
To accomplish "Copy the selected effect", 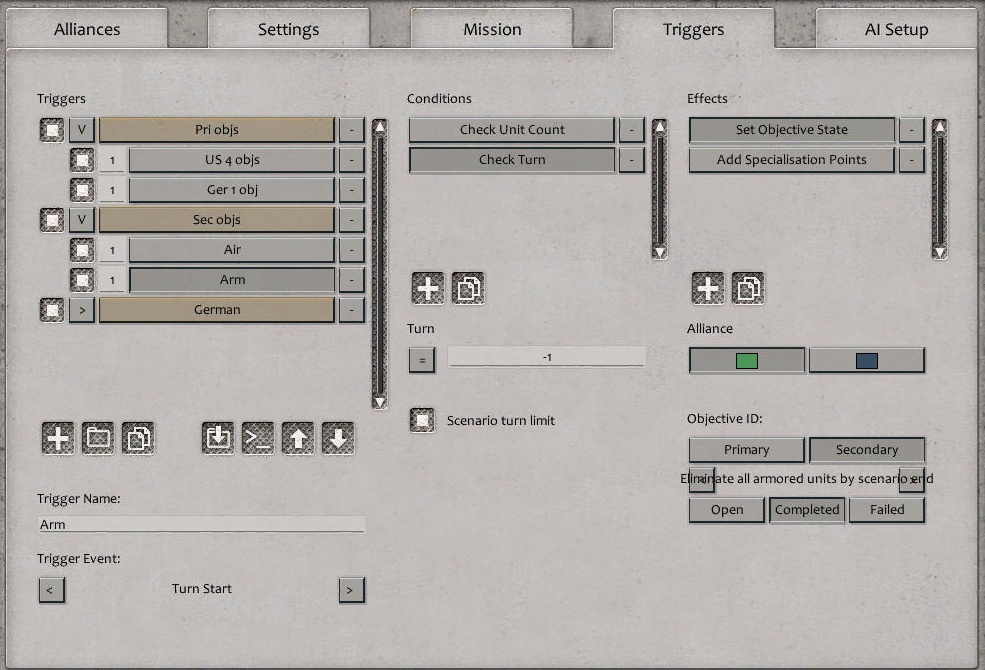I will [748, 288].
